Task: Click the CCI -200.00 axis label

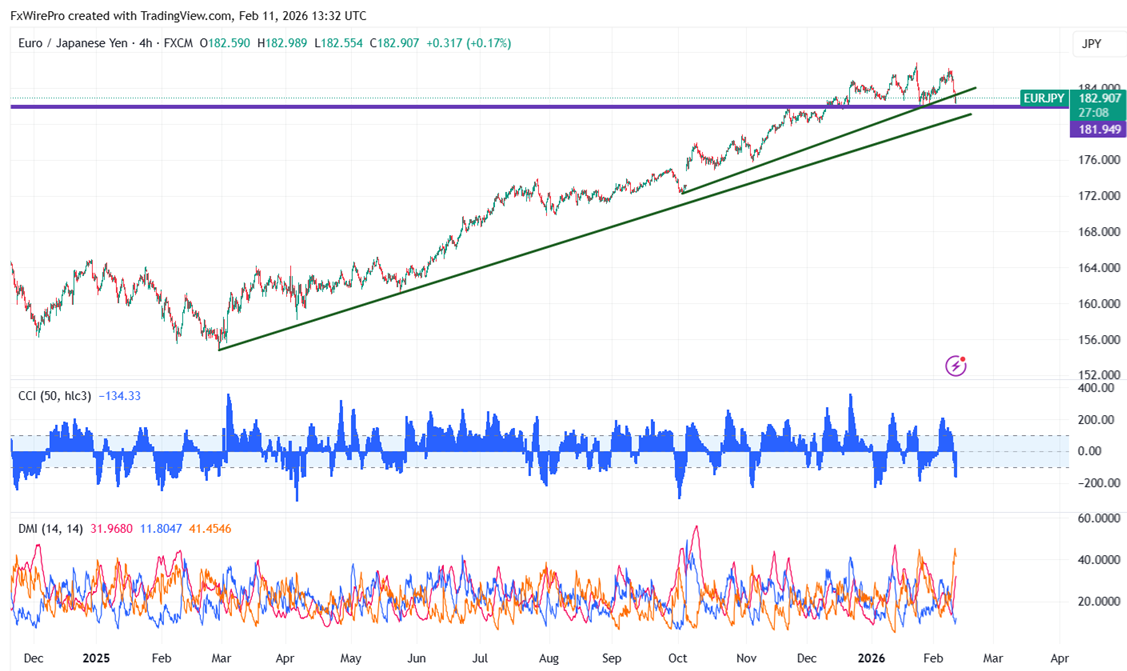Action: (1099, 483)
